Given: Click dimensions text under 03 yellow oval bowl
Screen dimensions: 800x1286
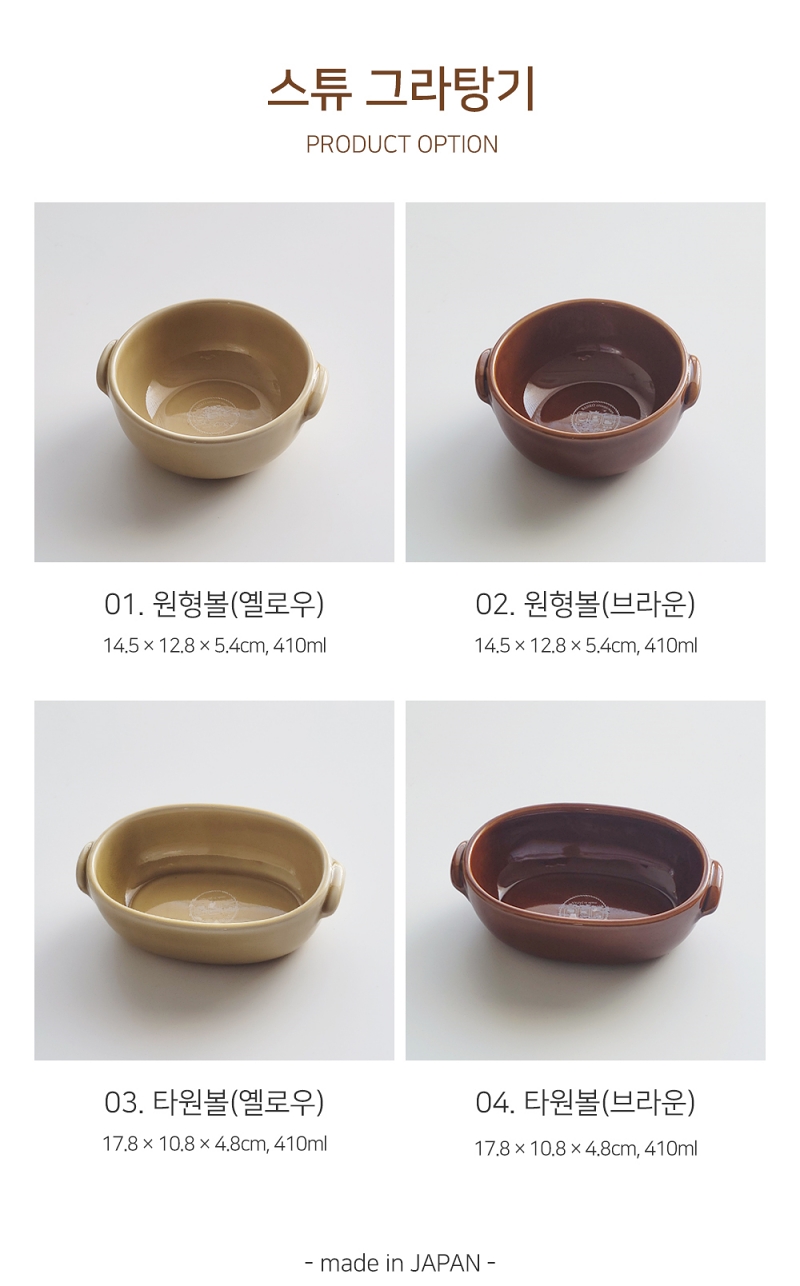Looking at the screenshot, I should pyautogui.click(x=215, y=1144).
